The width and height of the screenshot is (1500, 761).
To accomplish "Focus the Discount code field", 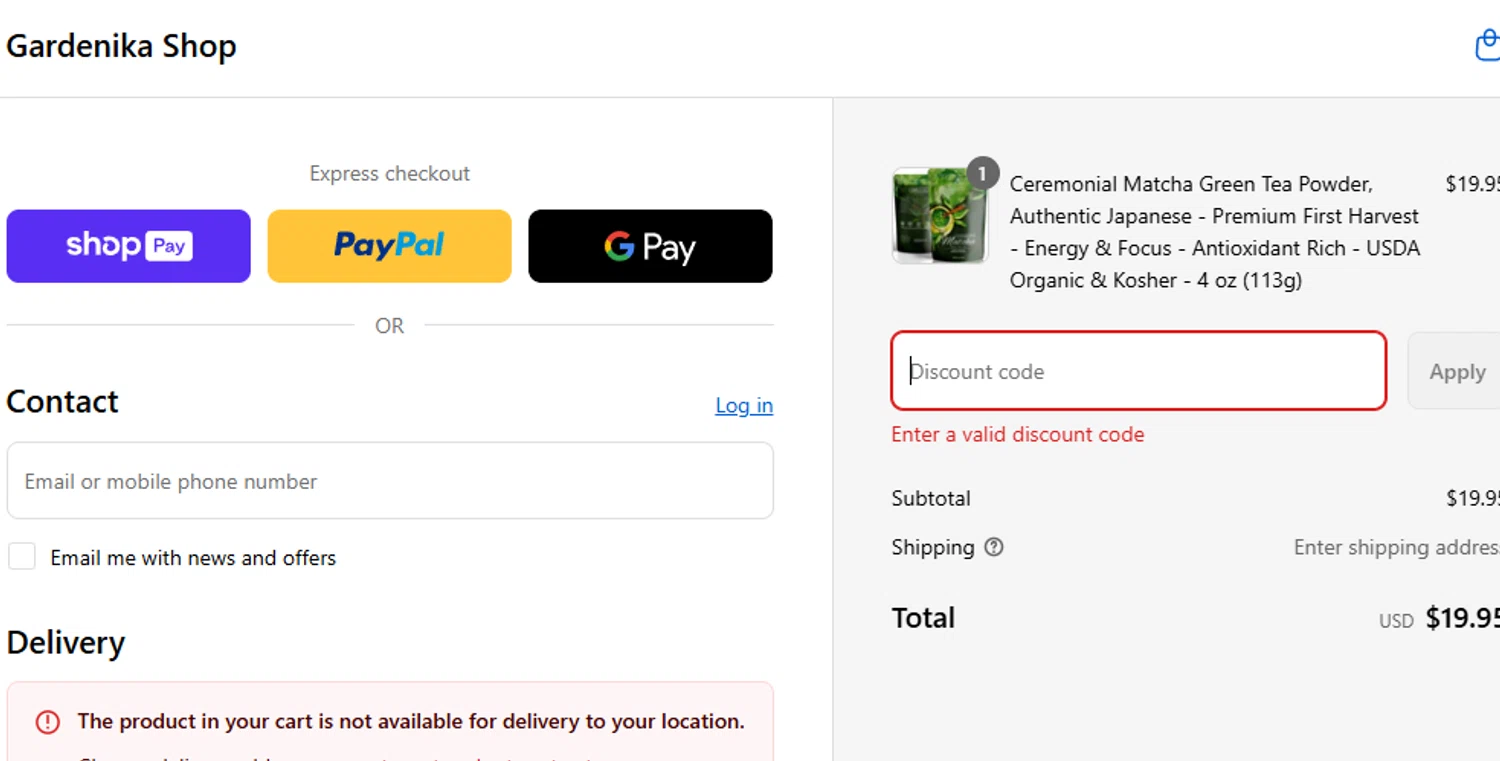I will pyautogui.click(x=1138, y=371).
